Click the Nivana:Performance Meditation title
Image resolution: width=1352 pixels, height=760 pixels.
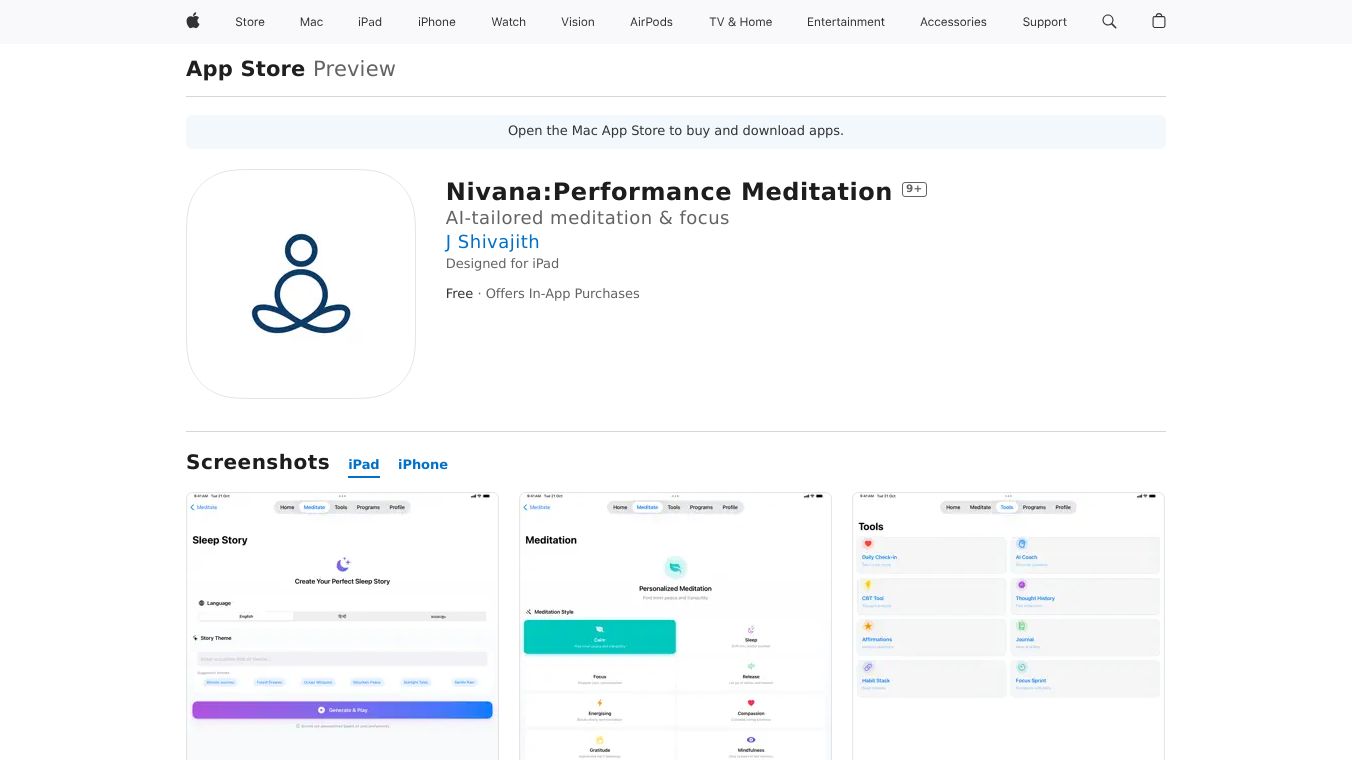tap(669, 191)
